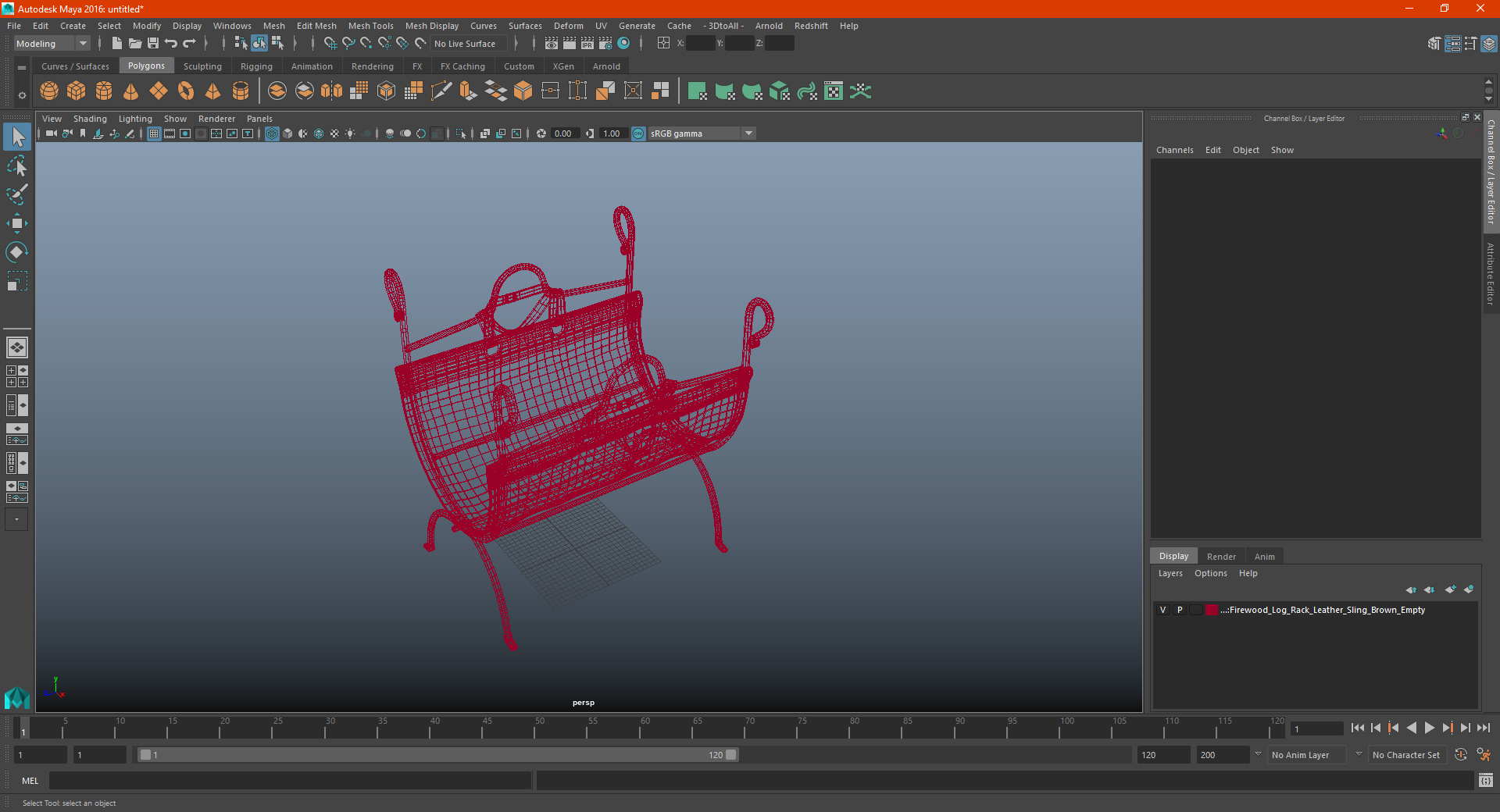Toggle color management ON button
The image size is (1500, 812).
(638, 134)
